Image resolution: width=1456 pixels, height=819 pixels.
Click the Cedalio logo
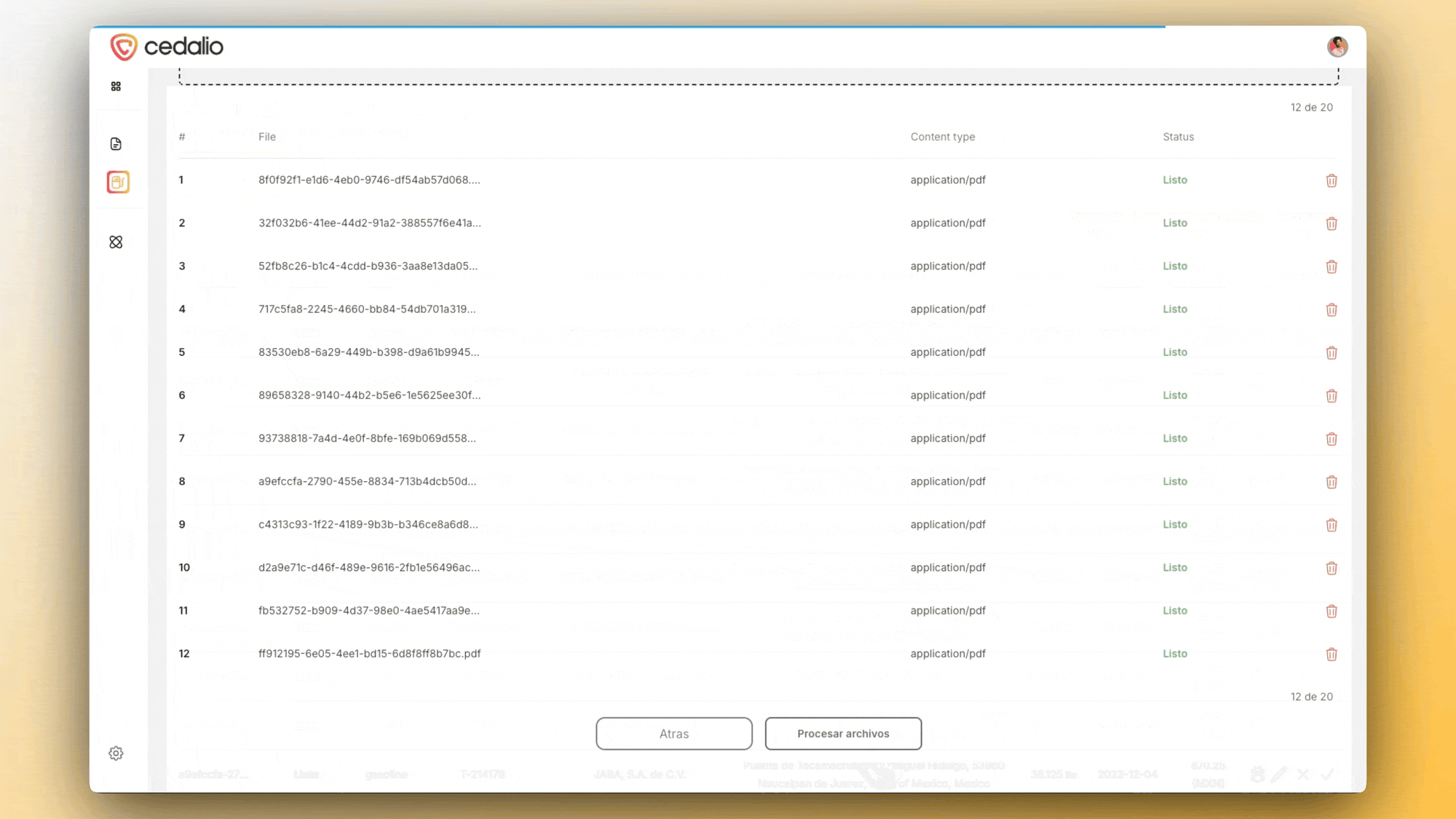tap(167, 47)
